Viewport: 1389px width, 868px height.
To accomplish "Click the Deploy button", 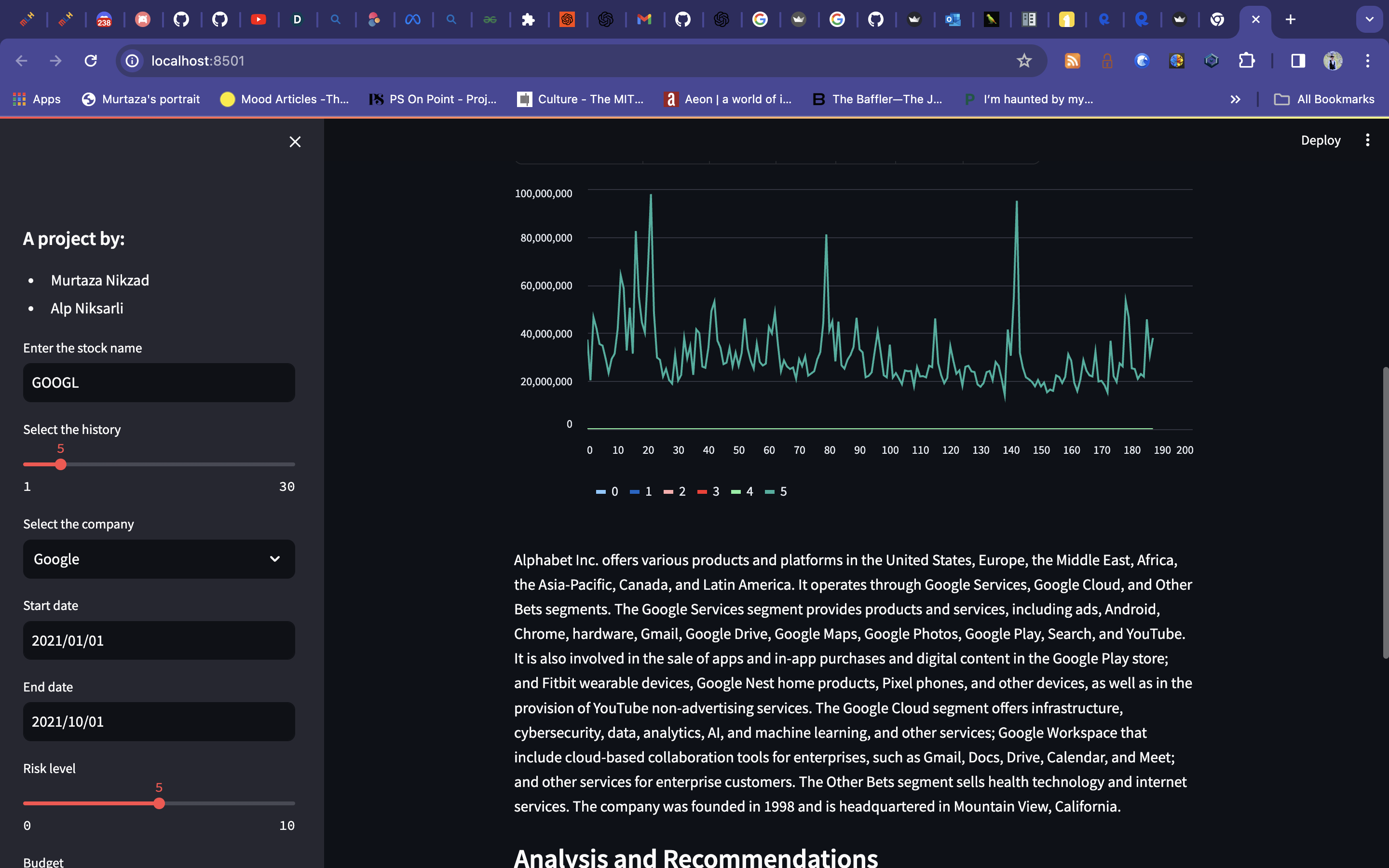I will 1320,140.
